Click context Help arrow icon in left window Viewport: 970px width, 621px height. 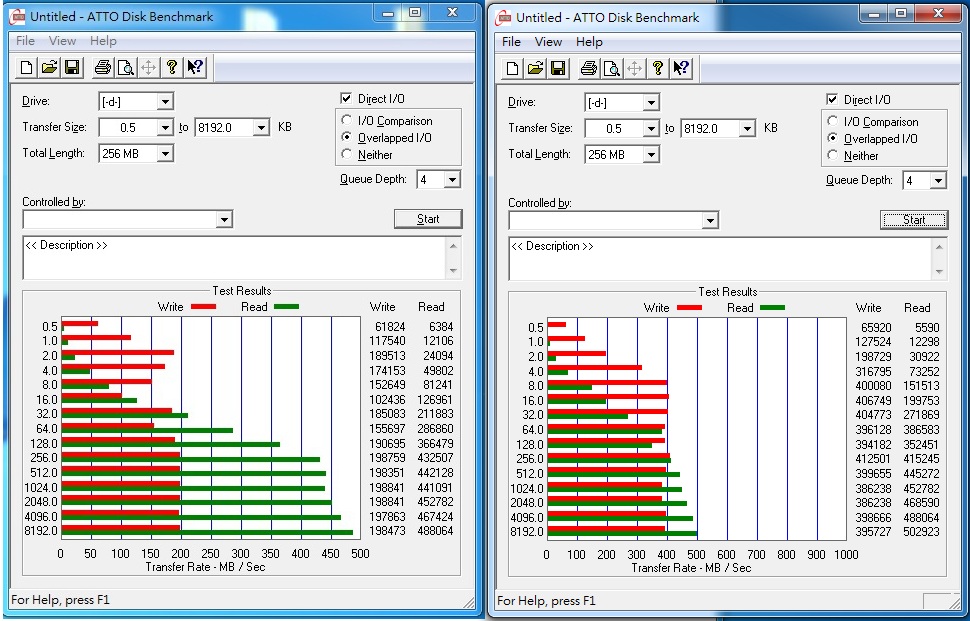click(195, 67)
